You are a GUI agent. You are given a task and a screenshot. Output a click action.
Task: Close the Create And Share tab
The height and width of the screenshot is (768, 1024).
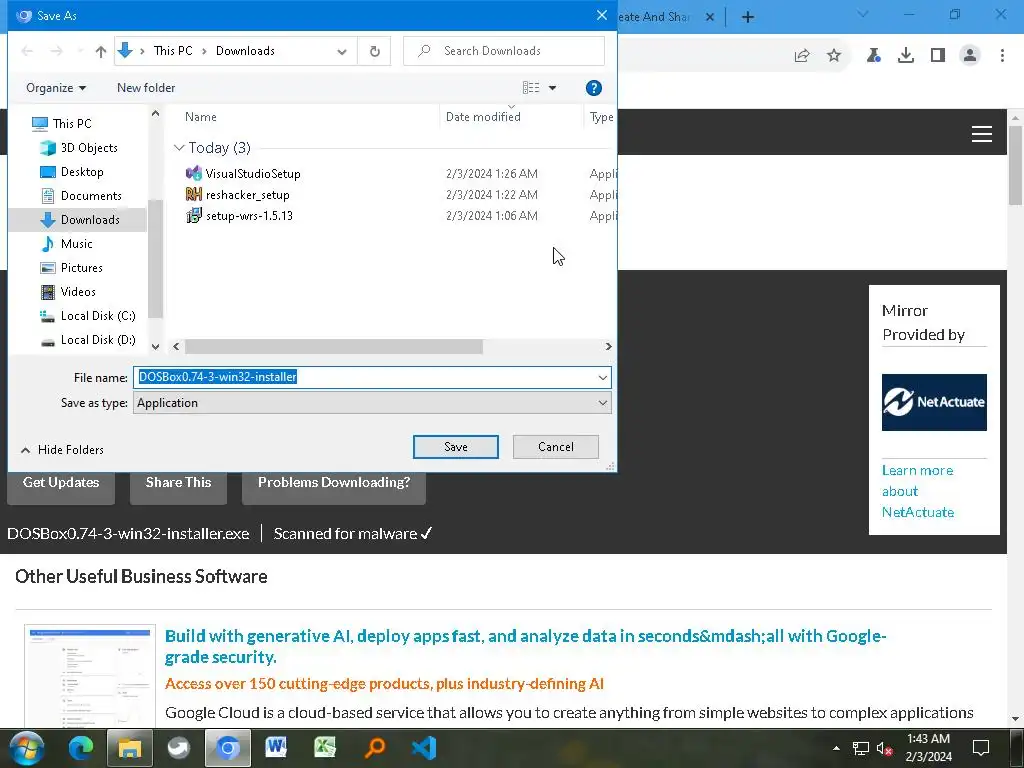point(710,17)
